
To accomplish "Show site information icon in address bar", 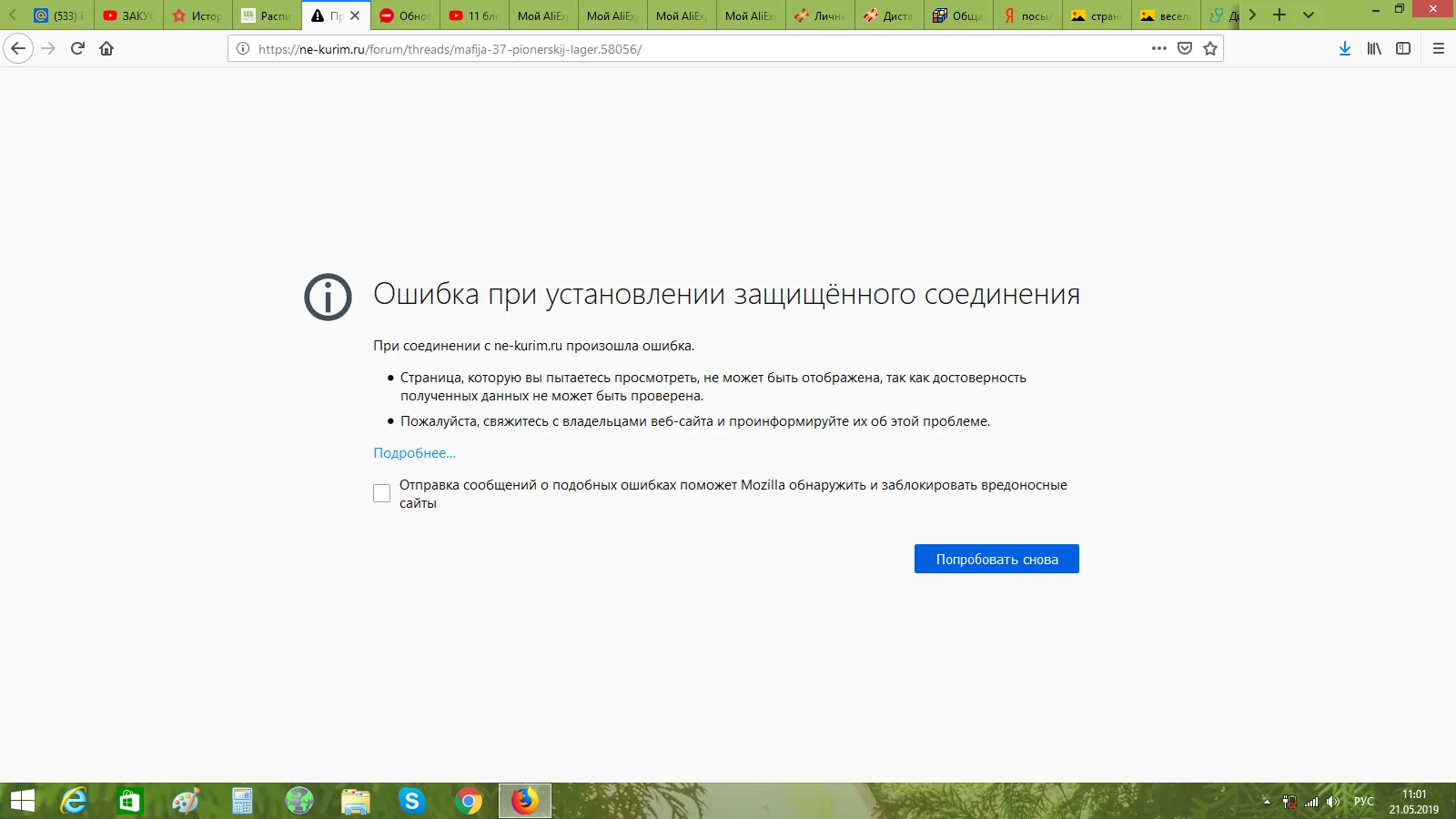I will pos(243,49).
